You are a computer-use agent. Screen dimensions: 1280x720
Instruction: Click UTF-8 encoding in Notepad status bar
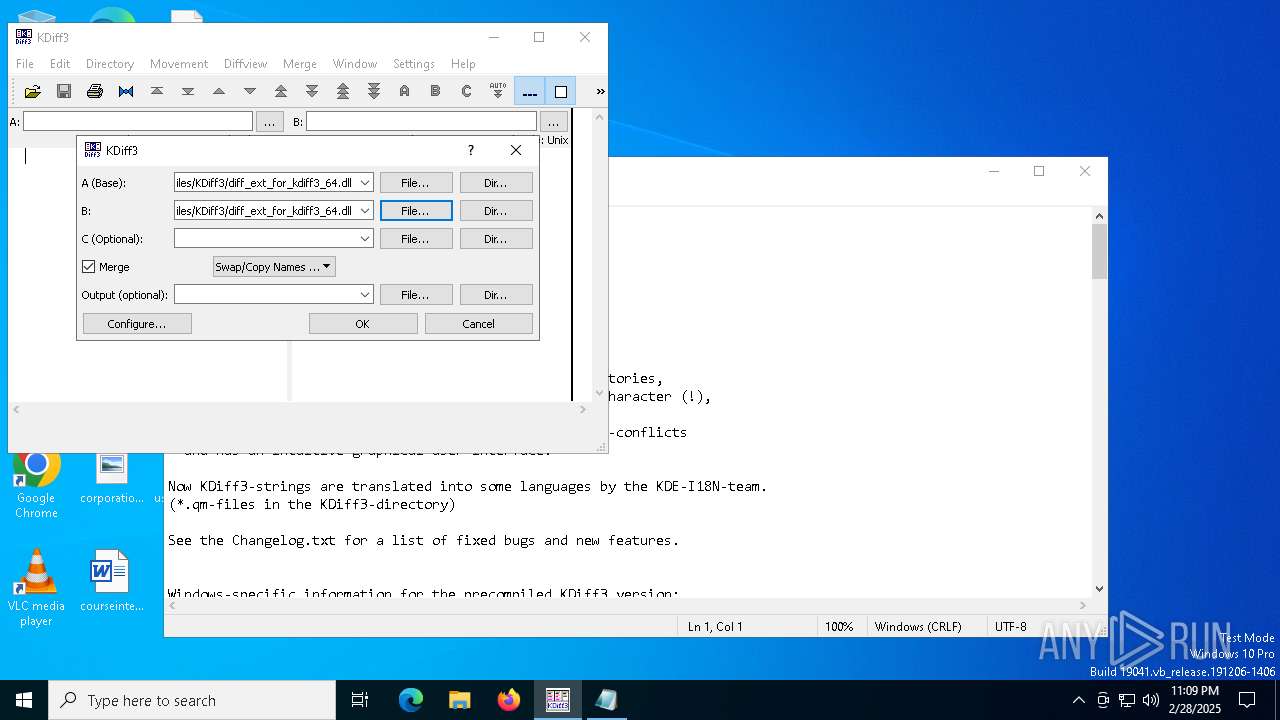point(1011,627)
